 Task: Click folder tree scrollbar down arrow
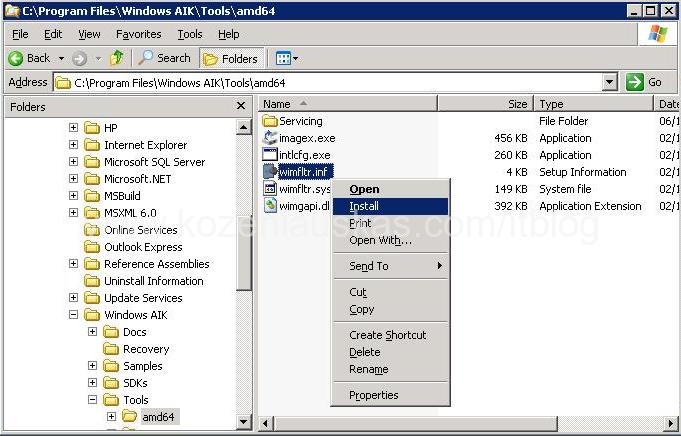coord(243,421)
